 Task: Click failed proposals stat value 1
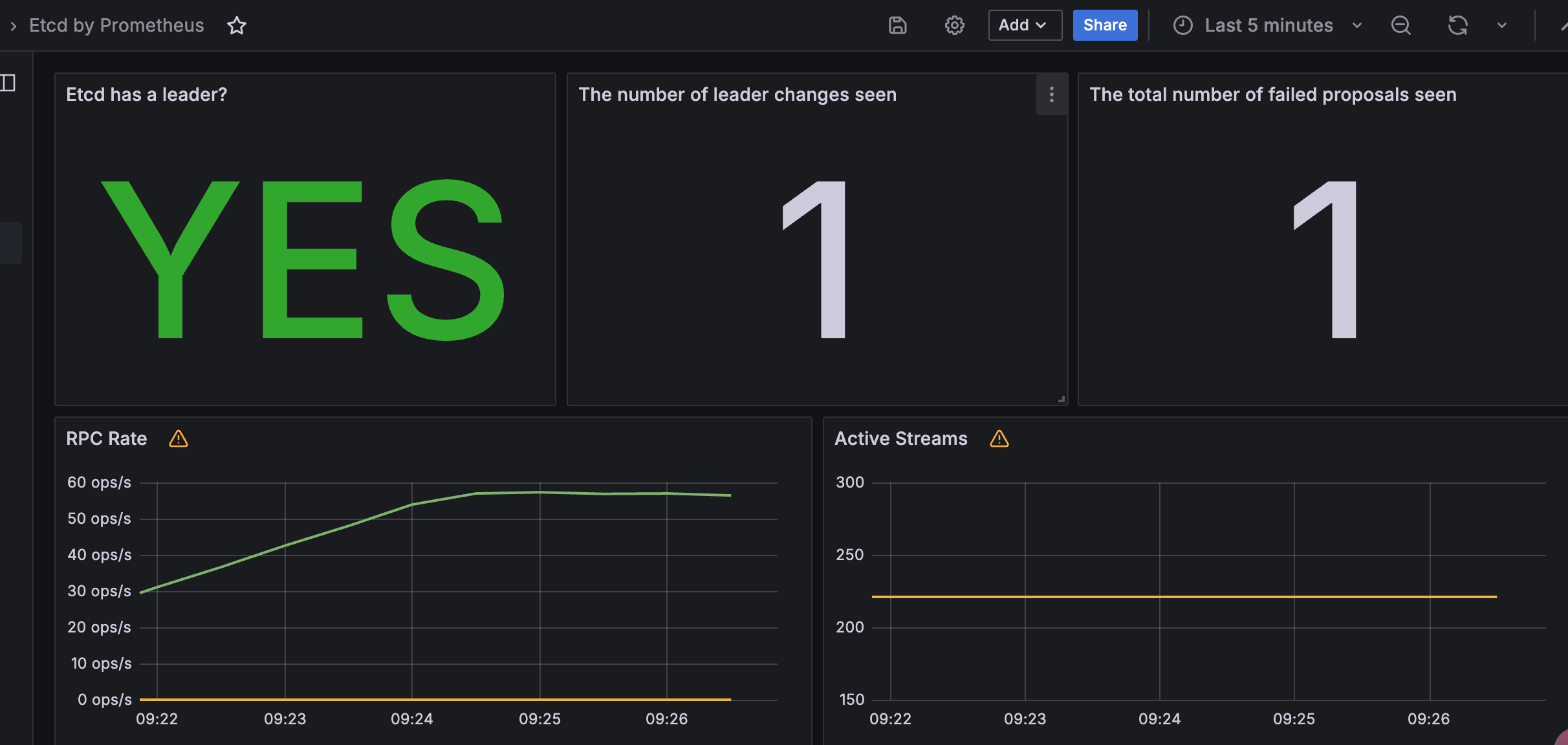pyautogui.click(x=1326, y=260)
